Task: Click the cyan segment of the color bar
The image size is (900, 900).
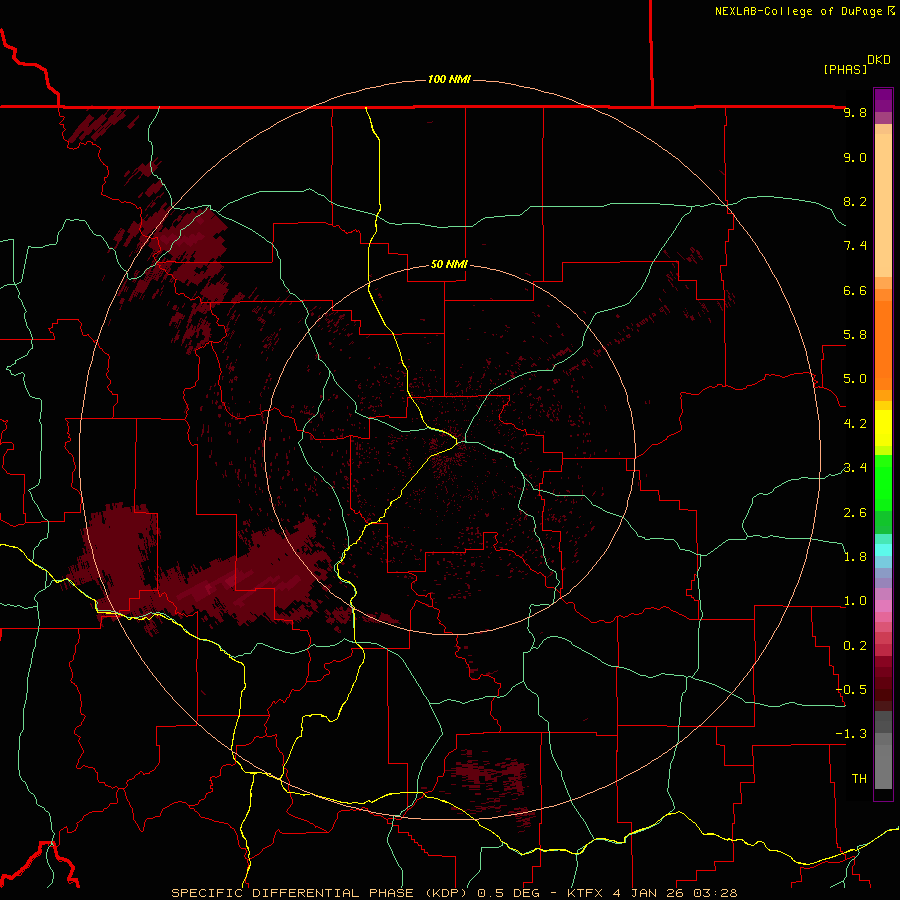Action: coord(883,550)
